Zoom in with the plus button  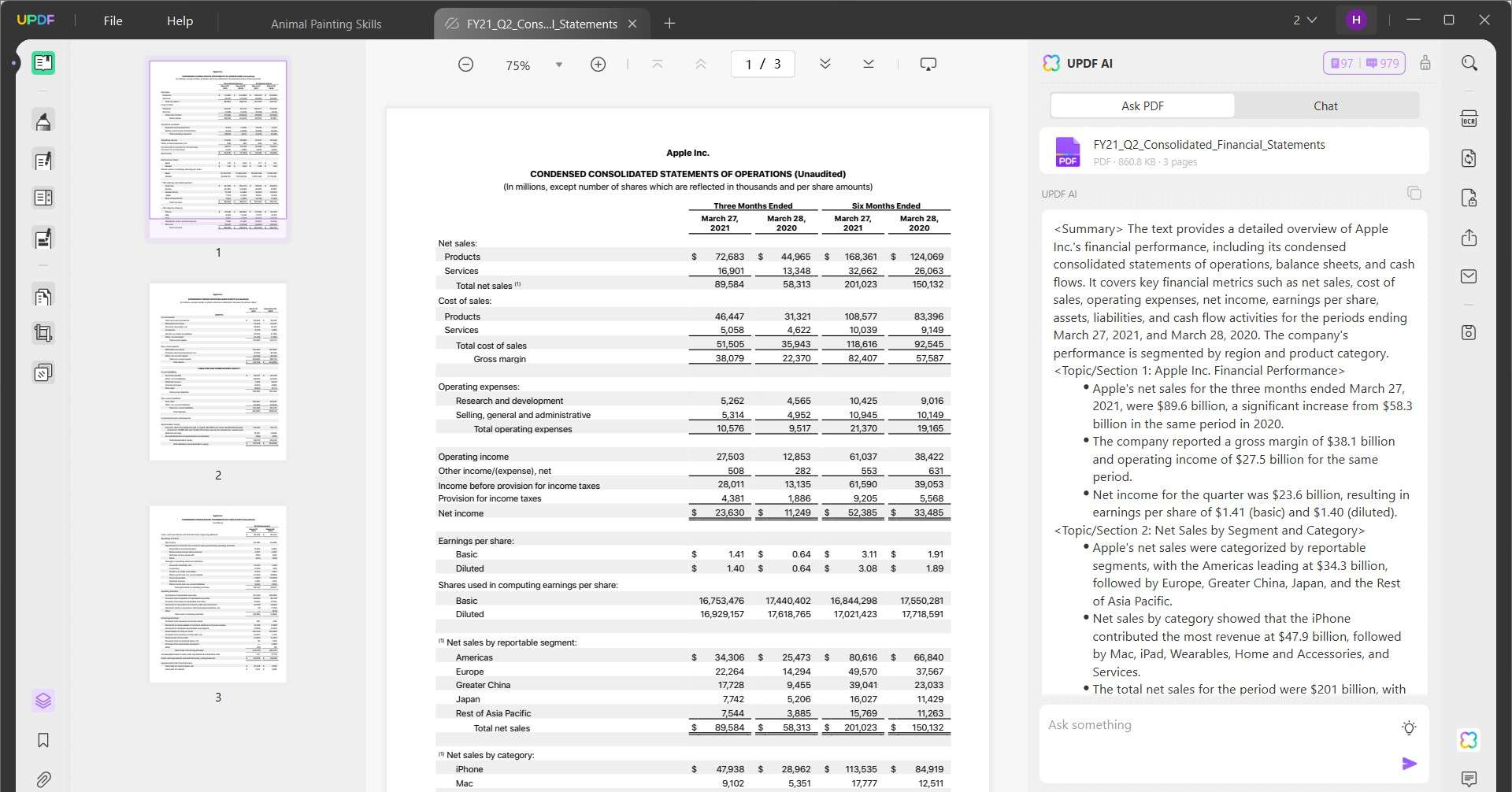click(598, 65)
